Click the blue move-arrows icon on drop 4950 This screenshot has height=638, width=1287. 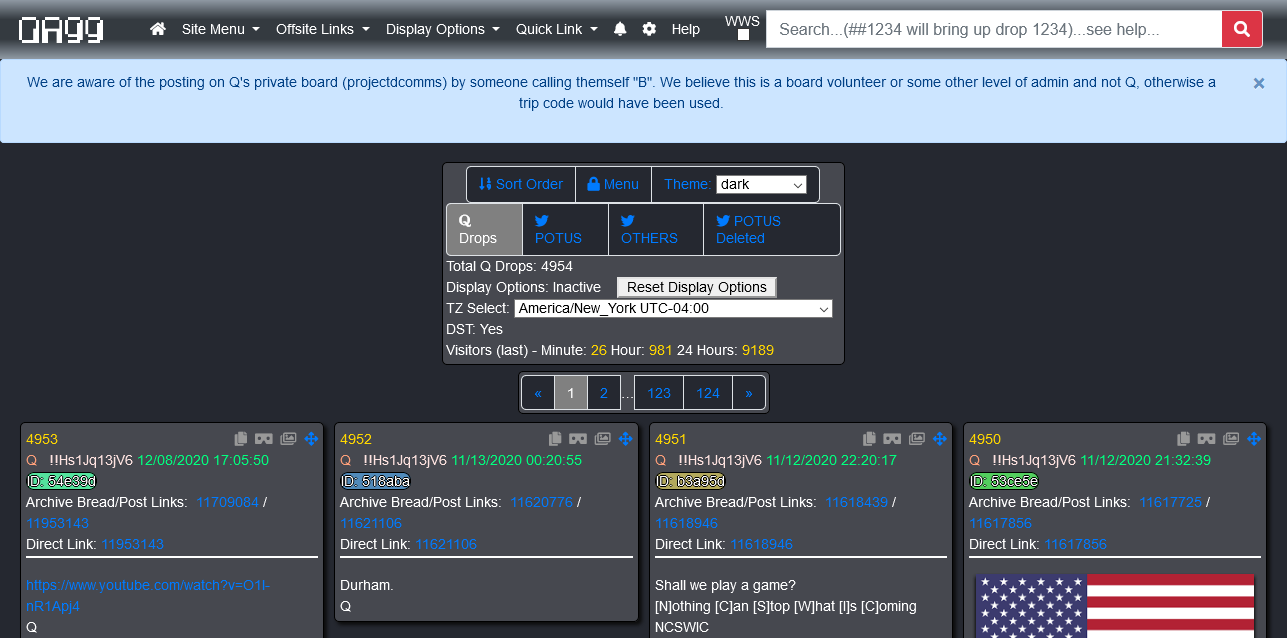[1253, 439]
